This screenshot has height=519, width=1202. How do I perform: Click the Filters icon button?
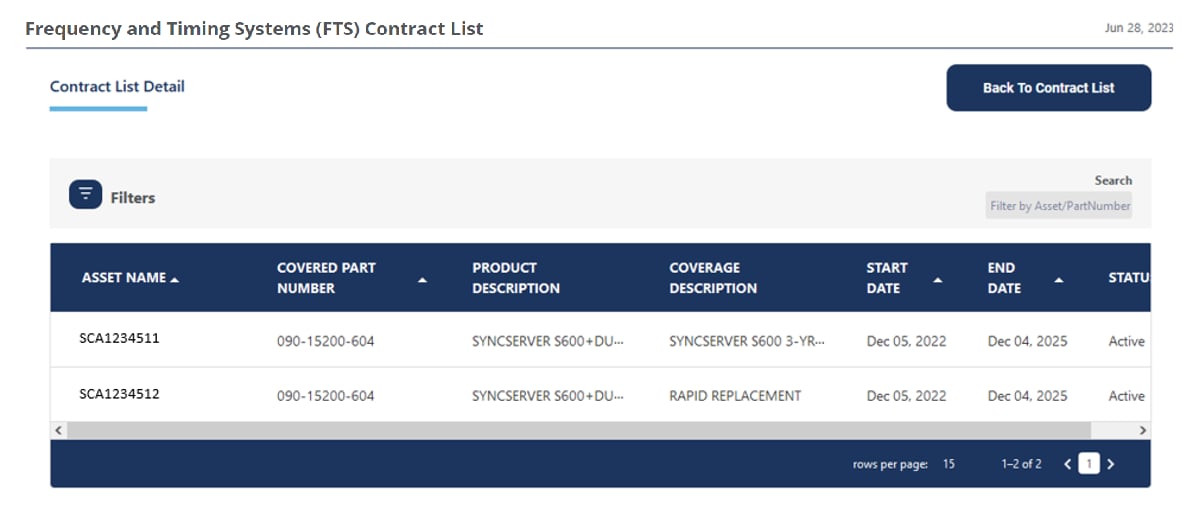point(85,194)
